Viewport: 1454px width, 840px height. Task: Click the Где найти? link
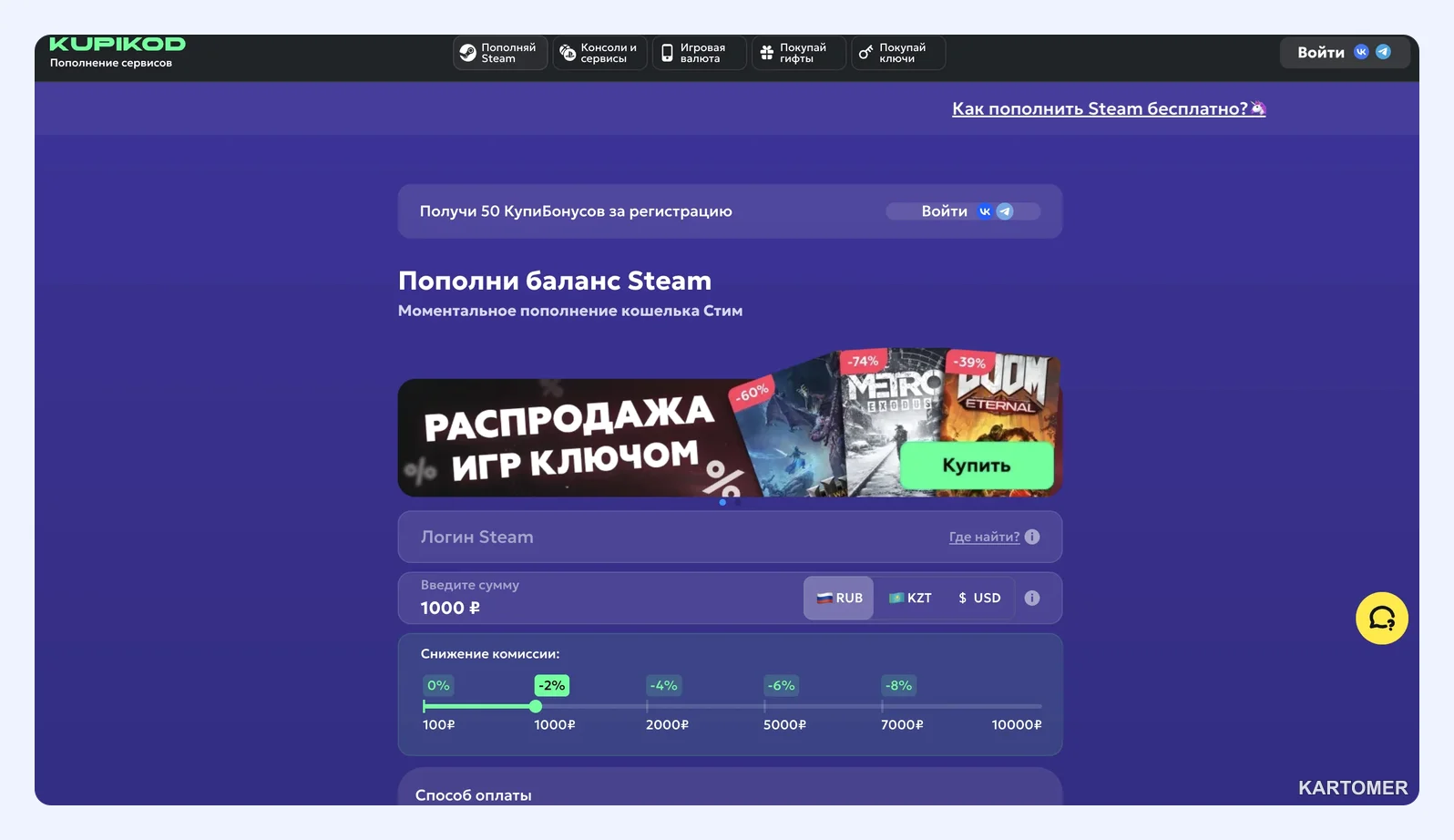coord(984,537)
